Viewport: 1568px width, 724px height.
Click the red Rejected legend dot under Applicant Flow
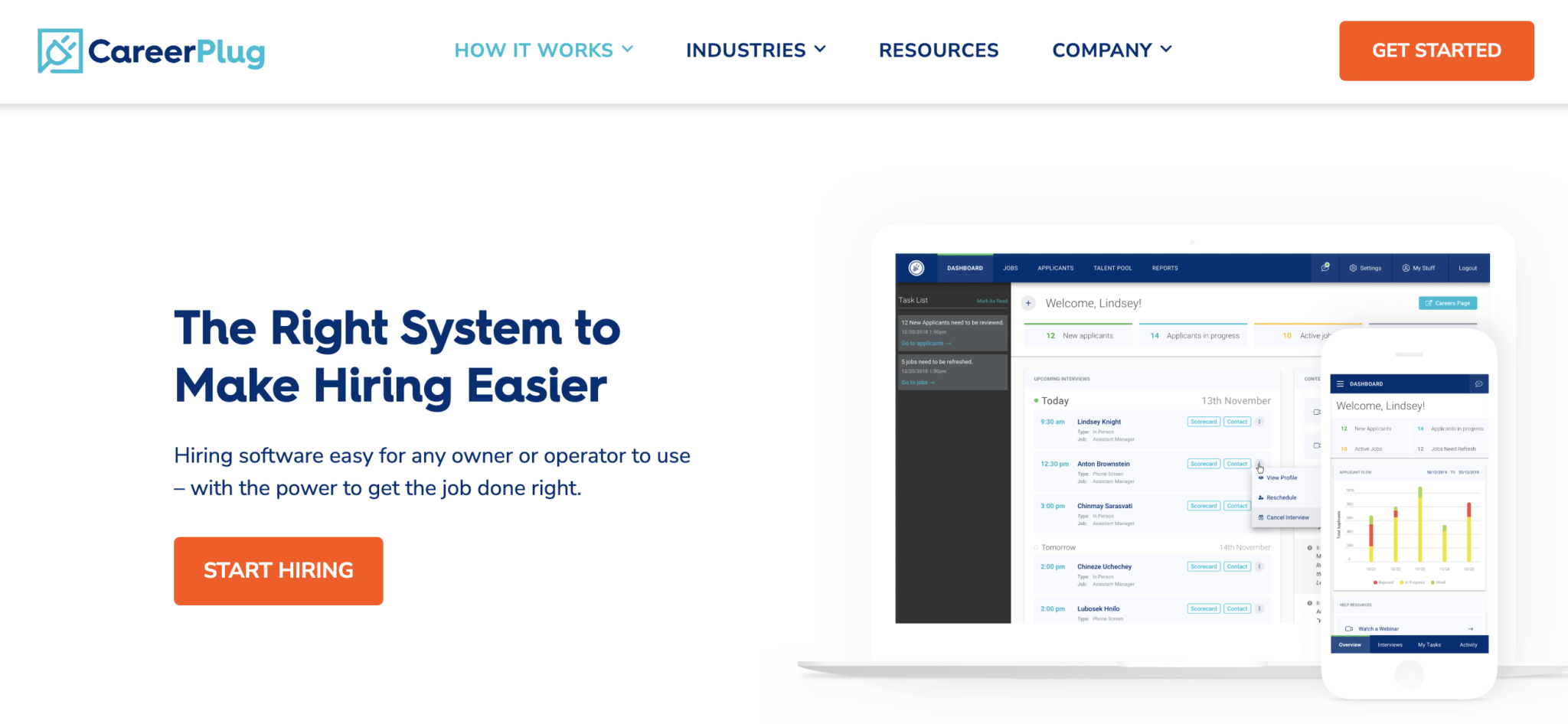click(1376, 582)
